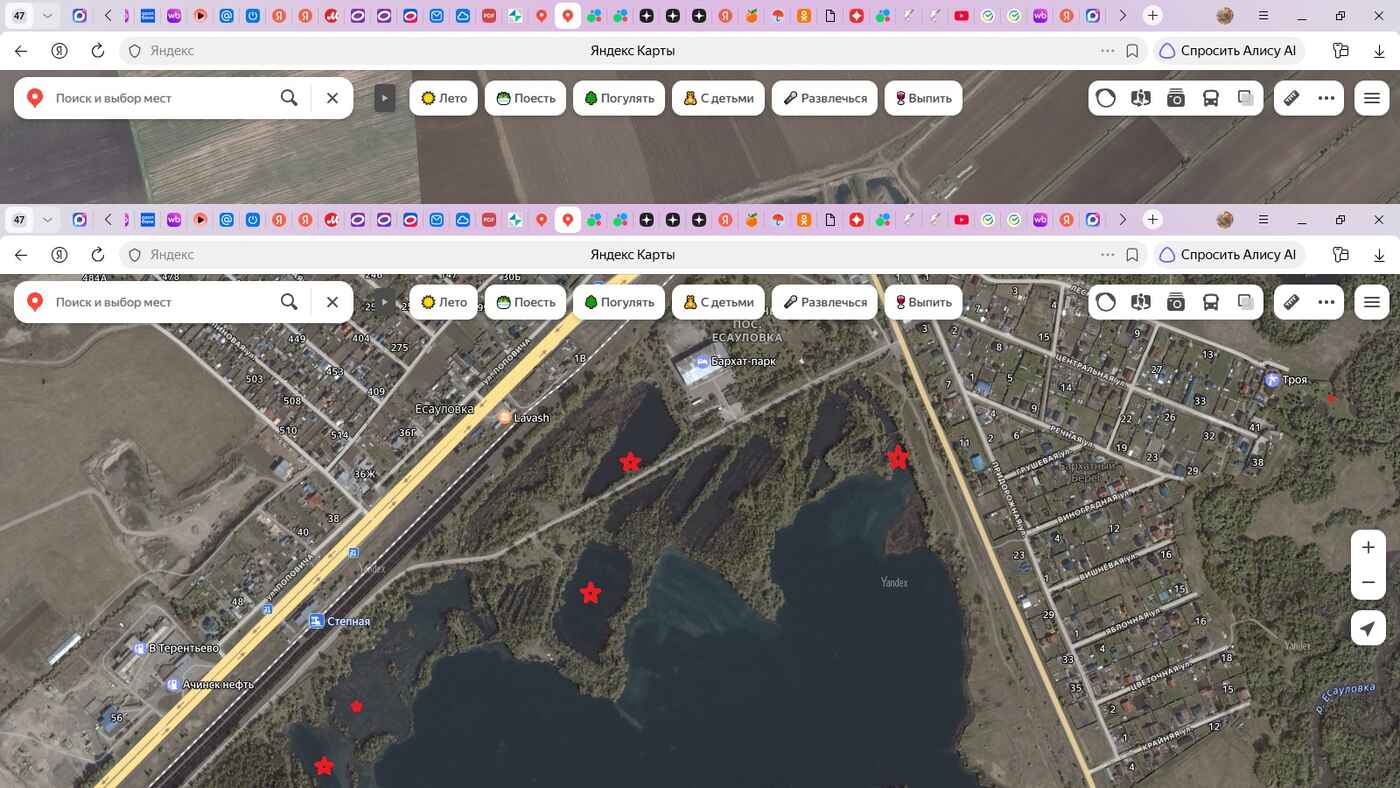Choose the Поесть chip in the lower window
Image resolution: width=1400 pixels, height=788 pixels.
pos(526,302)
